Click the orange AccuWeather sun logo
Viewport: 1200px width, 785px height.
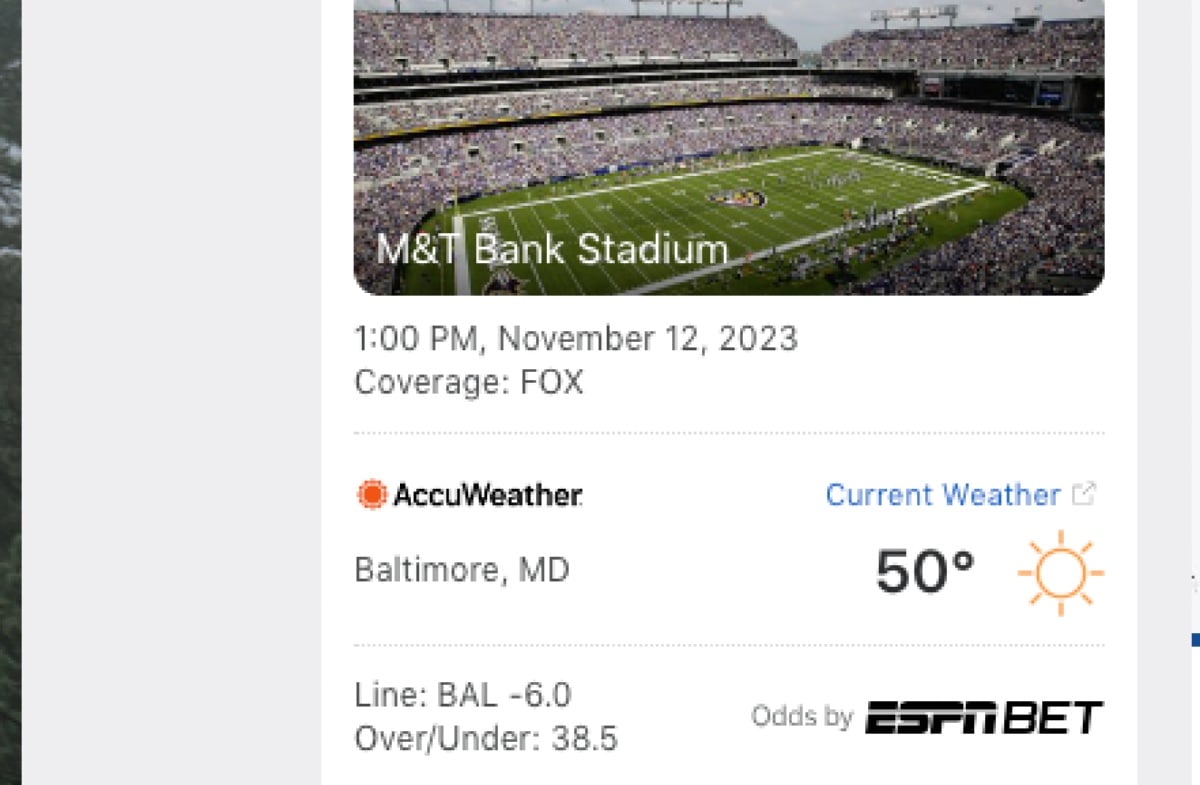372,494
